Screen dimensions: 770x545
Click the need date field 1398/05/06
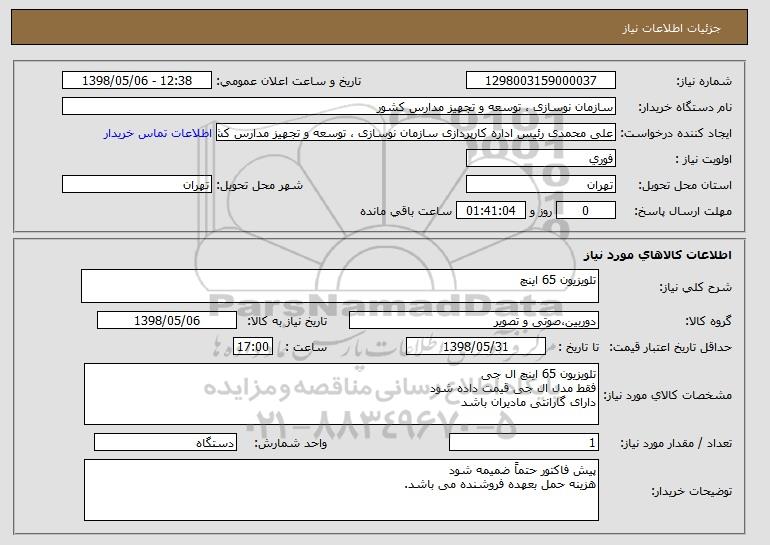[167, 321]
